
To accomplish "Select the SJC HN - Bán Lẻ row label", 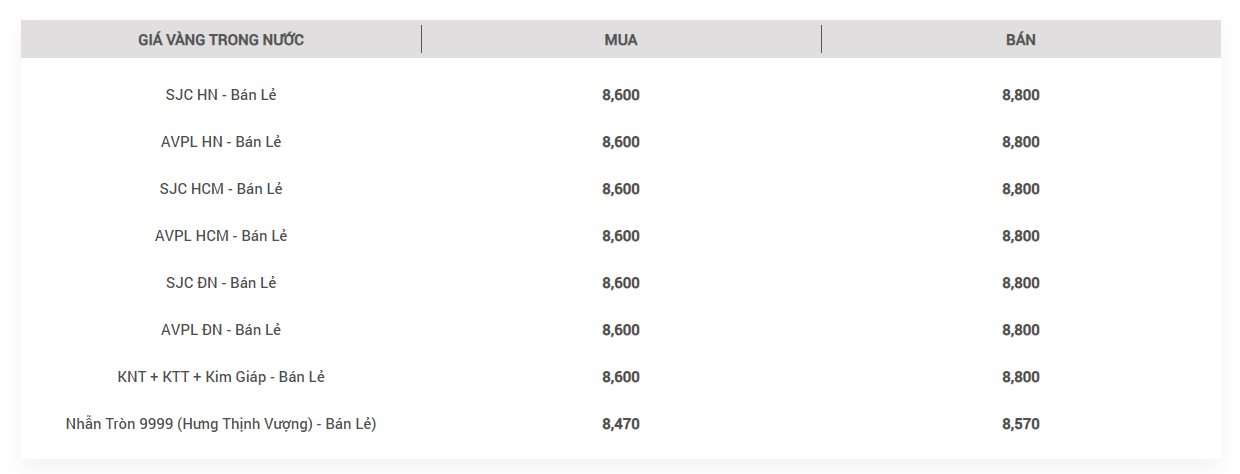I will coord(221,95).
